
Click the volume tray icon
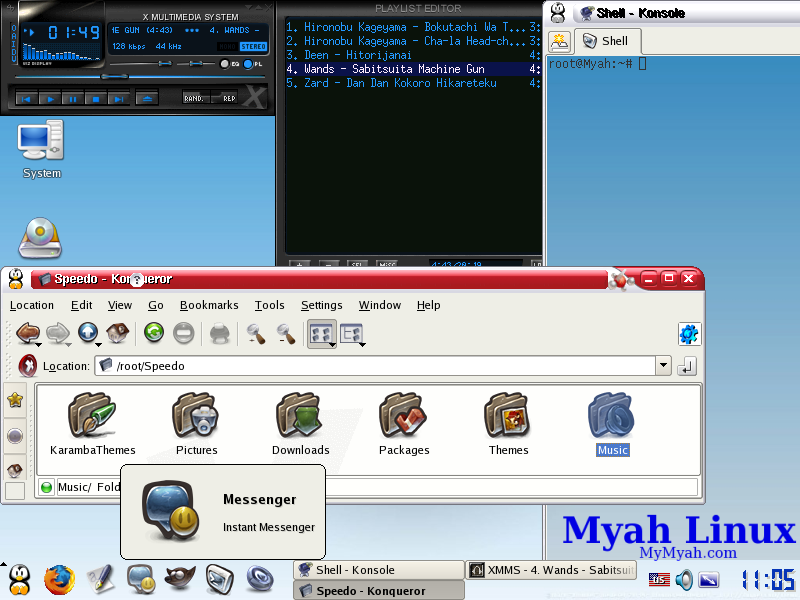click(x=684, y=580)
